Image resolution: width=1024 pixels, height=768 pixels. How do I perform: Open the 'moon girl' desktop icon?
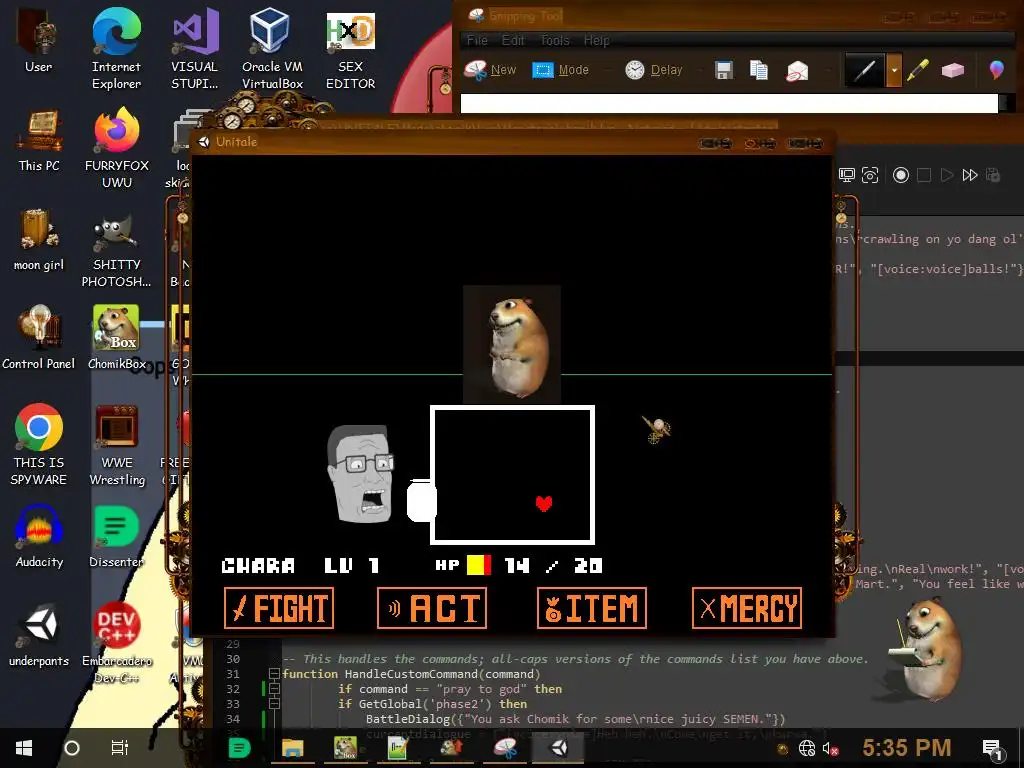tap(39, 240)
